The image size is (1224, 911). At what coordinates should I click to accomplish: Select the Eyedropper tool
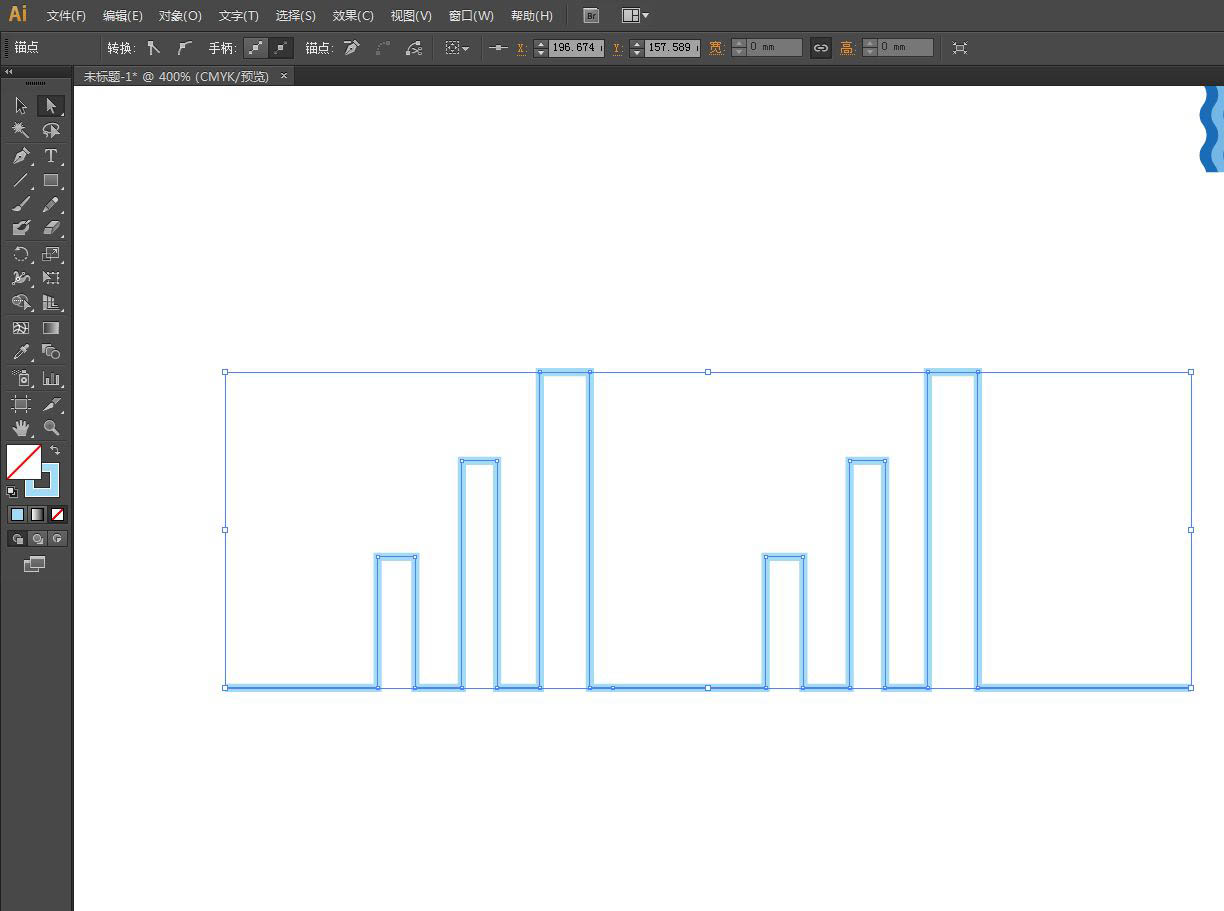[21, 352]
